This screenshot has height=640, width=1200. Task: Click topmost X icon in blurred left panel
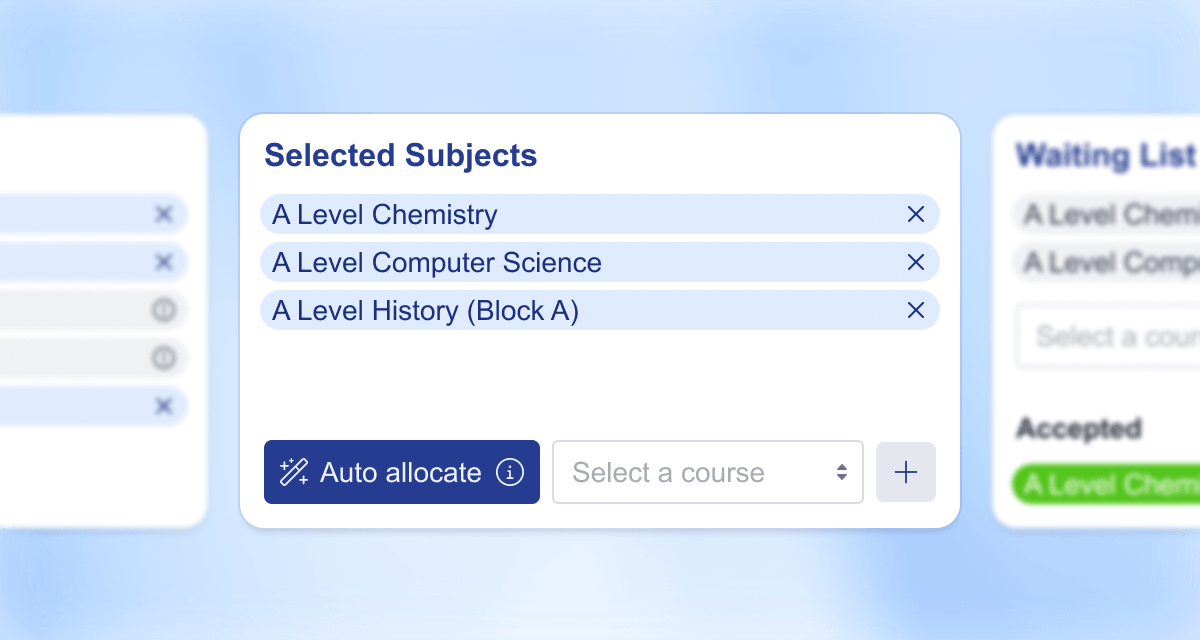click(x=164, y=214)
